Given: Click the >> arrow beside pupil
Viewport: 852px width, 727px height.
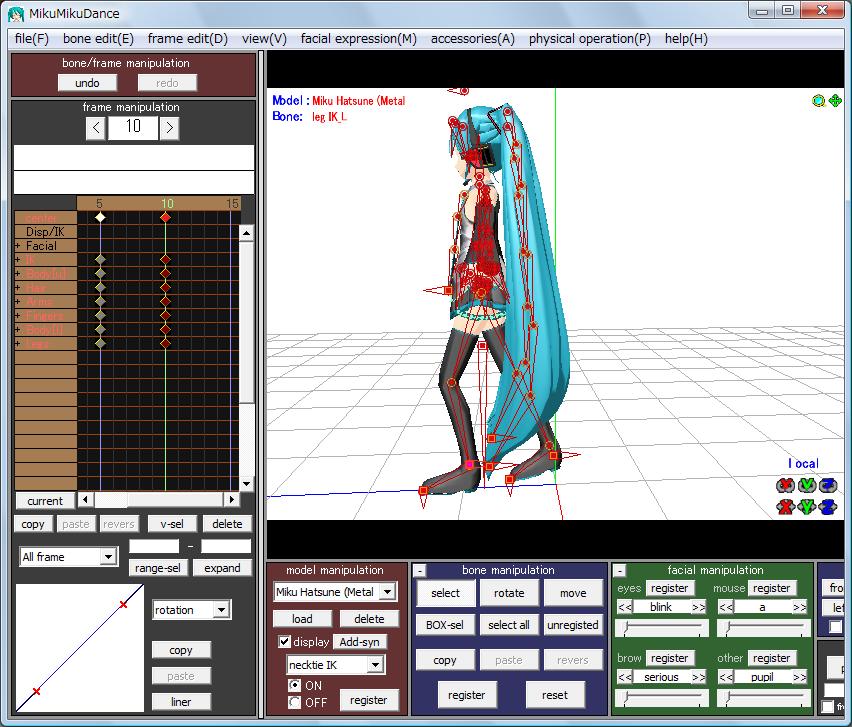Looking at the screenshot, I should click(x=800, y=677).
